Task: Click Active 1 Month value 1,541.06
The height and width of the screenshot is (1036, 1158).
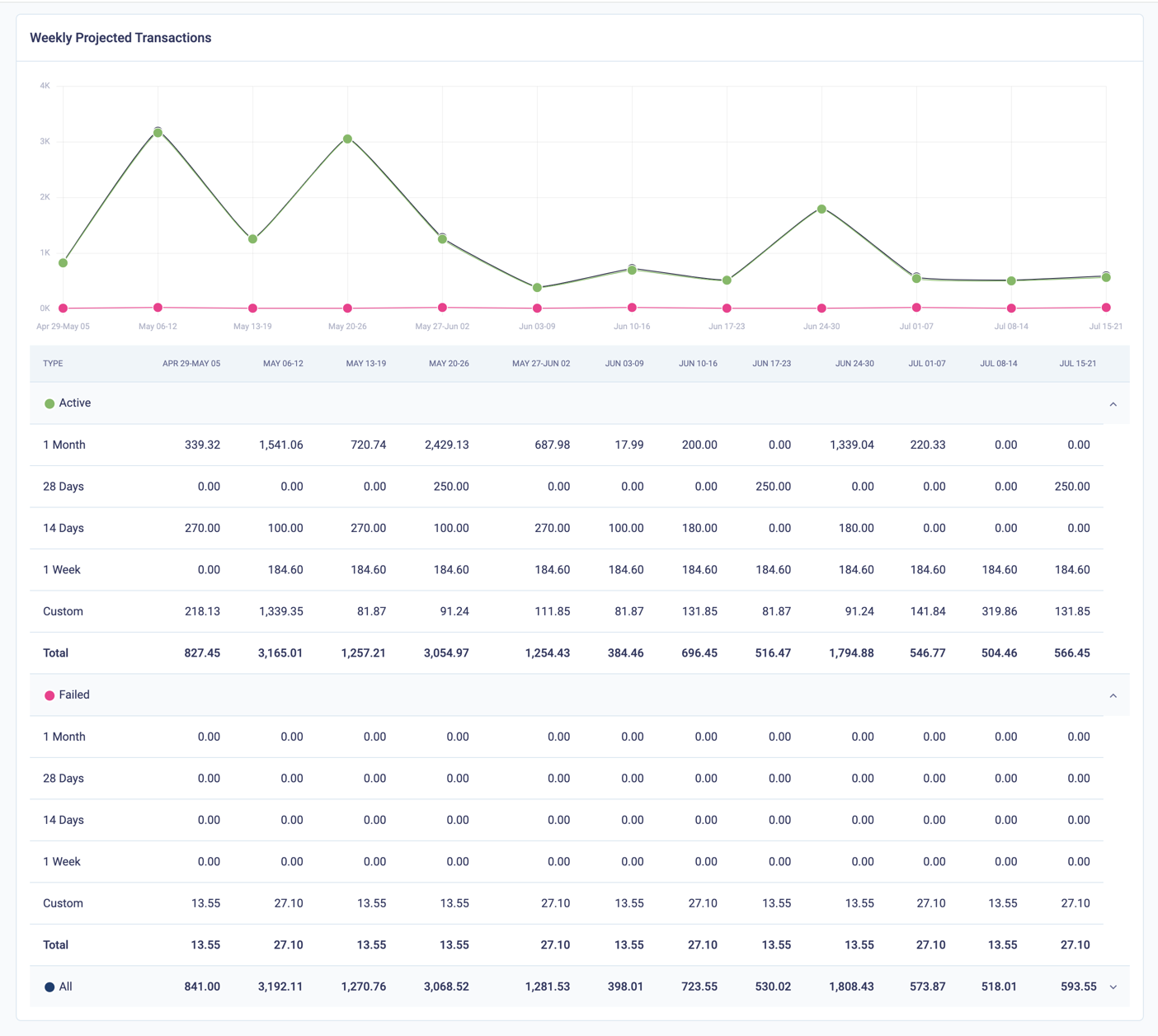Action: coord(281,445)
